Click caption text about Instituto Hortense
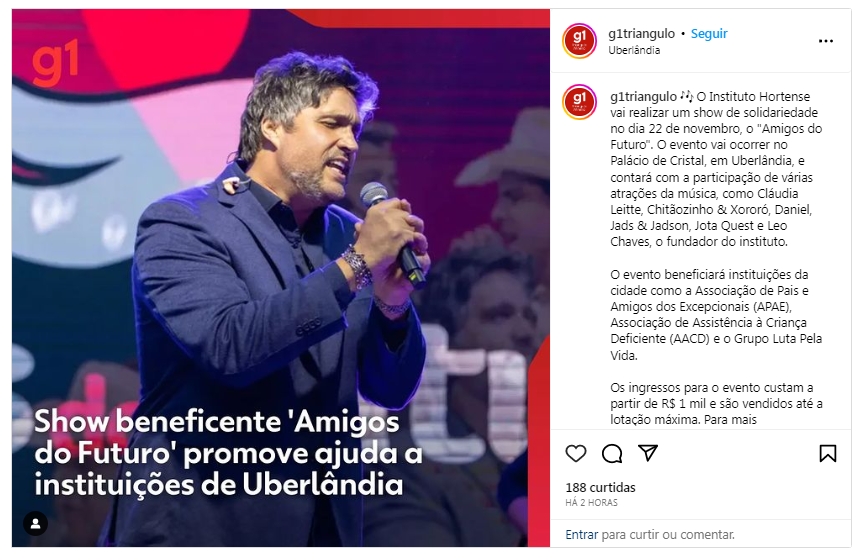868x560 pixels. [716, 169]
